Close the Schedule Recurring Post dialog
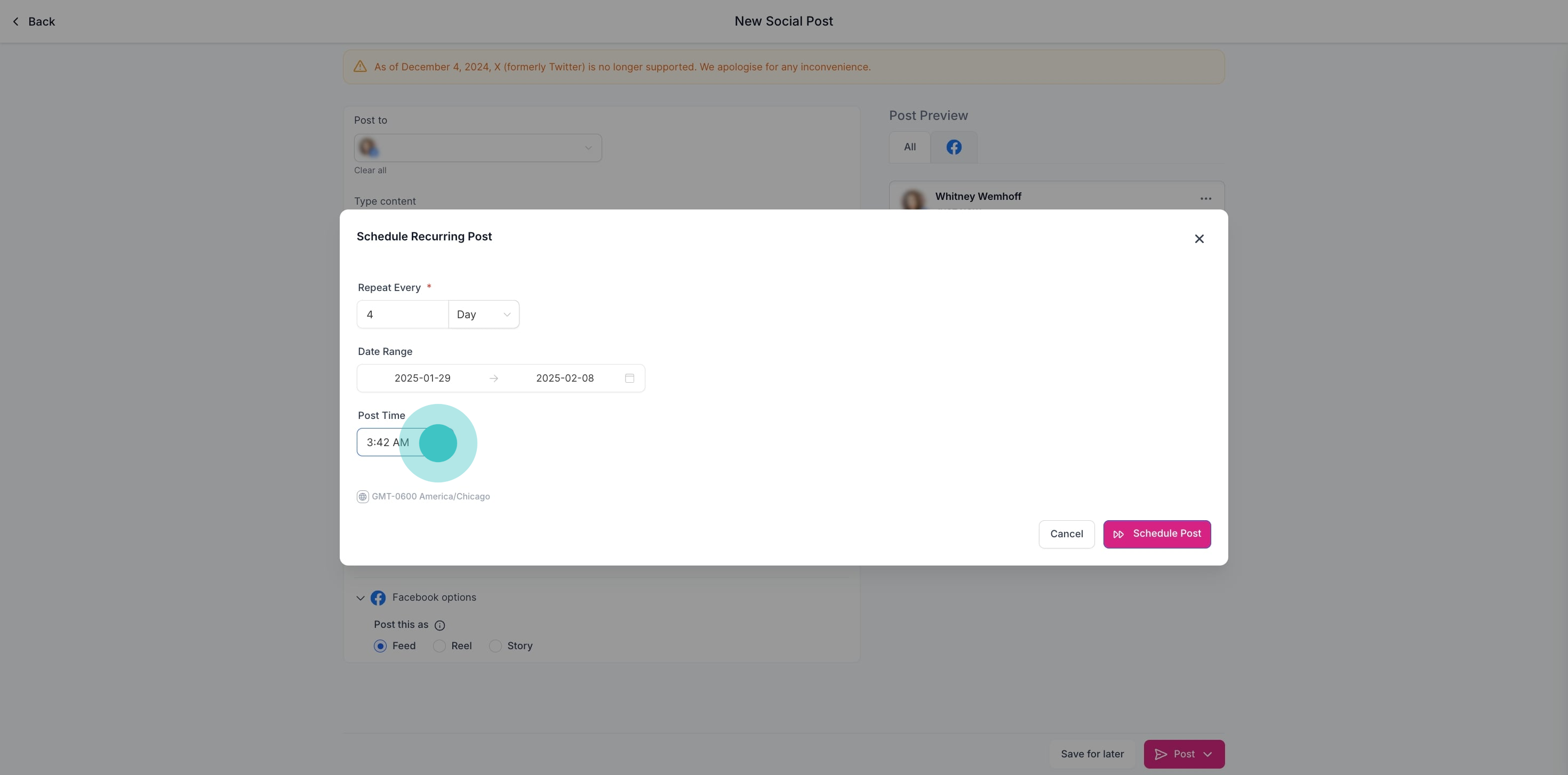Viewport: 1568px width, 775px height. pyautogui.click(x=1198, y=238)
